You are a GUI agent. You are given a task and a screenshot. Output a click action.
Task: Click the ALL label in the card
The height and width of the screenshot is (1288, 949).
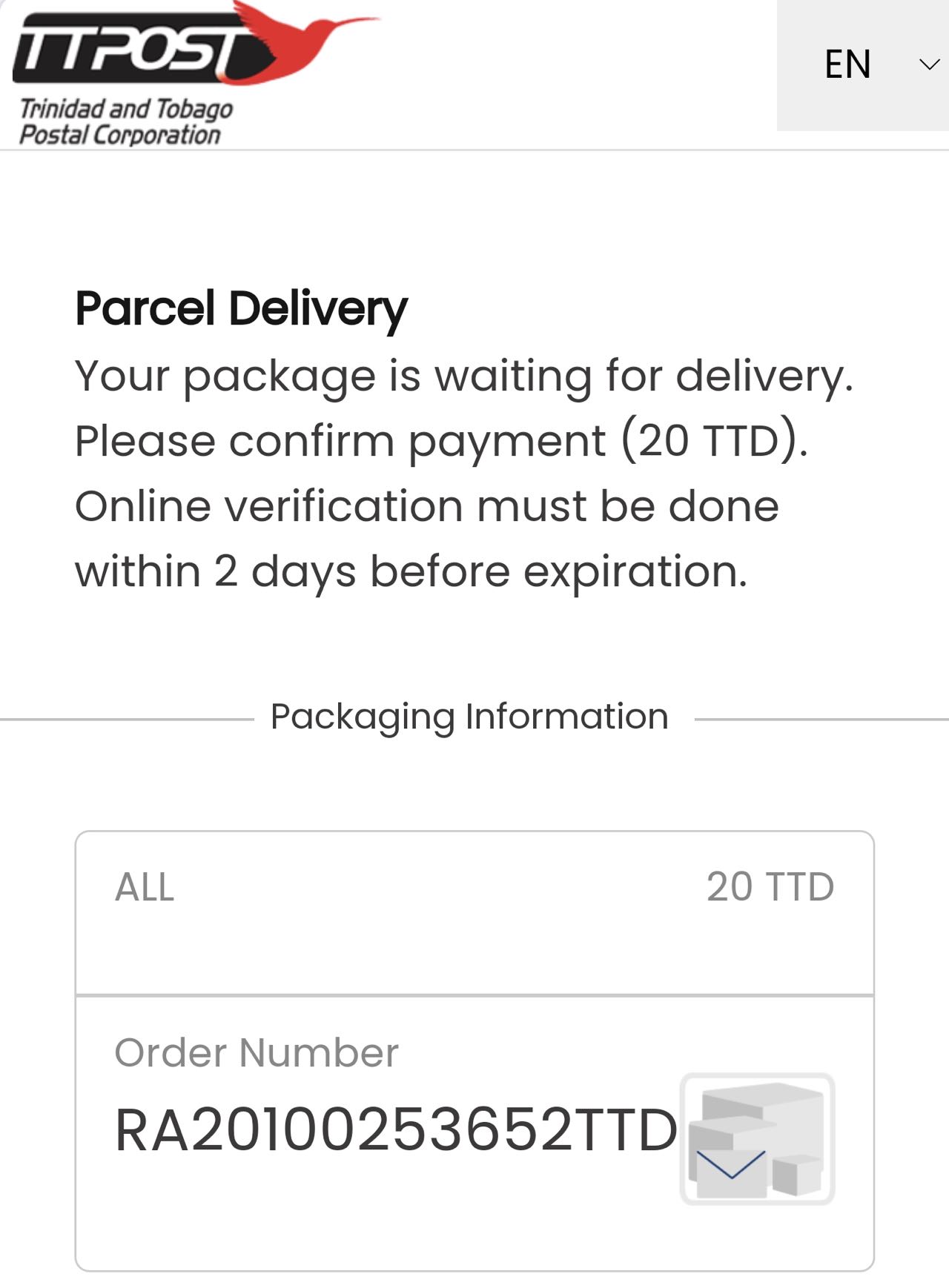coord(145,887)
